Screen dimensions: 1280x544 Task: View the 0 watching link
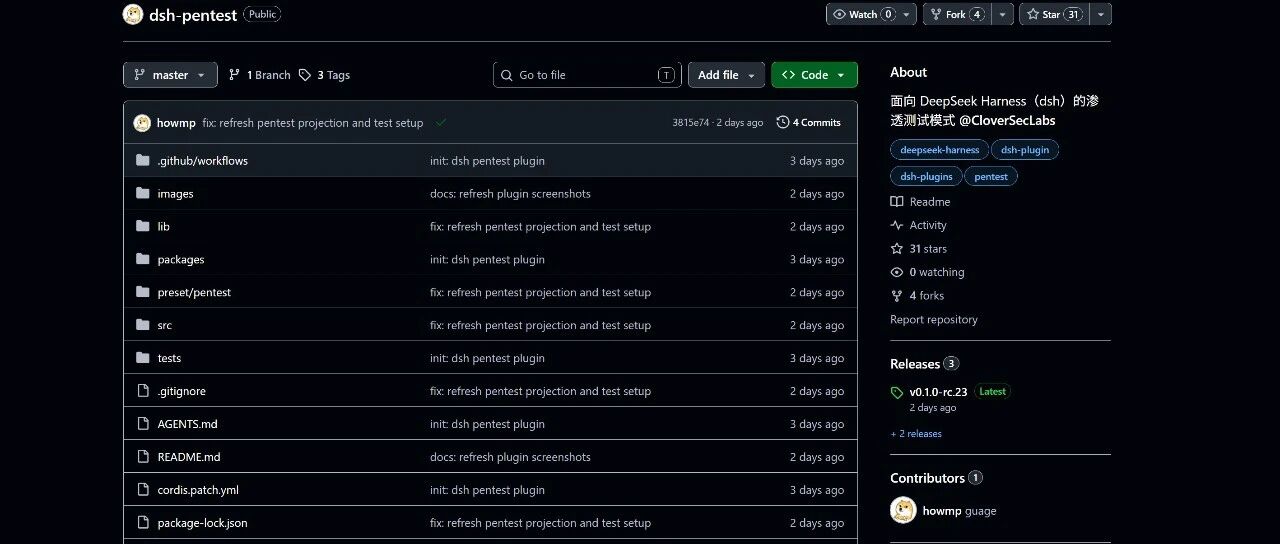click(927, 272)
